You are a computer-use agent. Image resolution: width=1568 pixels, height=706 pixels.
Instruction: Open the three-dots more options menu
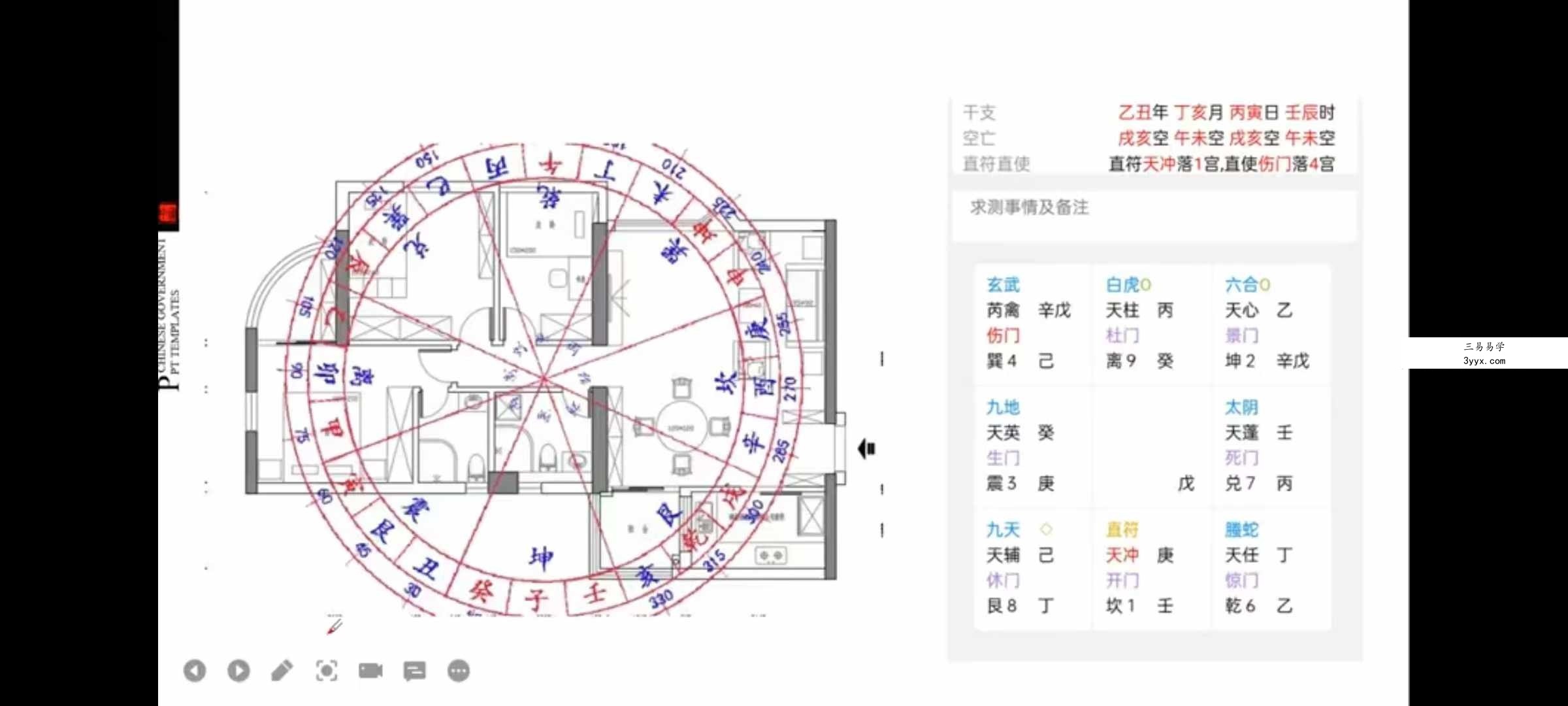point(459,671)
